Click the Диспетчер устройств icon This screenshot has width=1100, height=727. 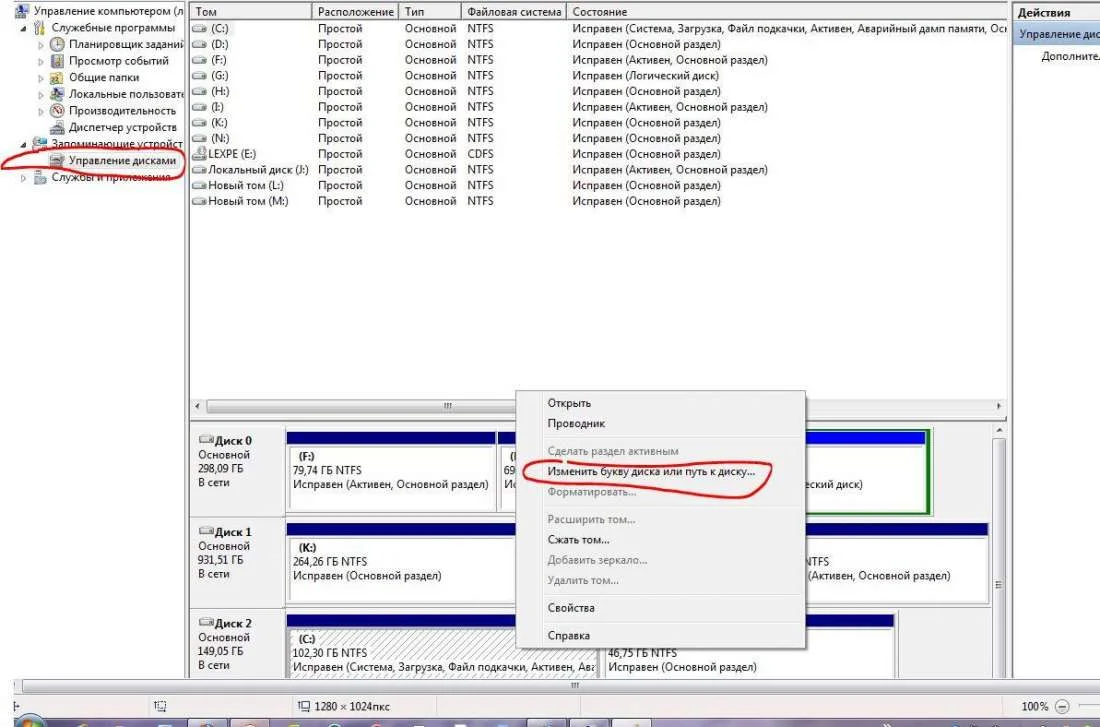pos(58,127)
